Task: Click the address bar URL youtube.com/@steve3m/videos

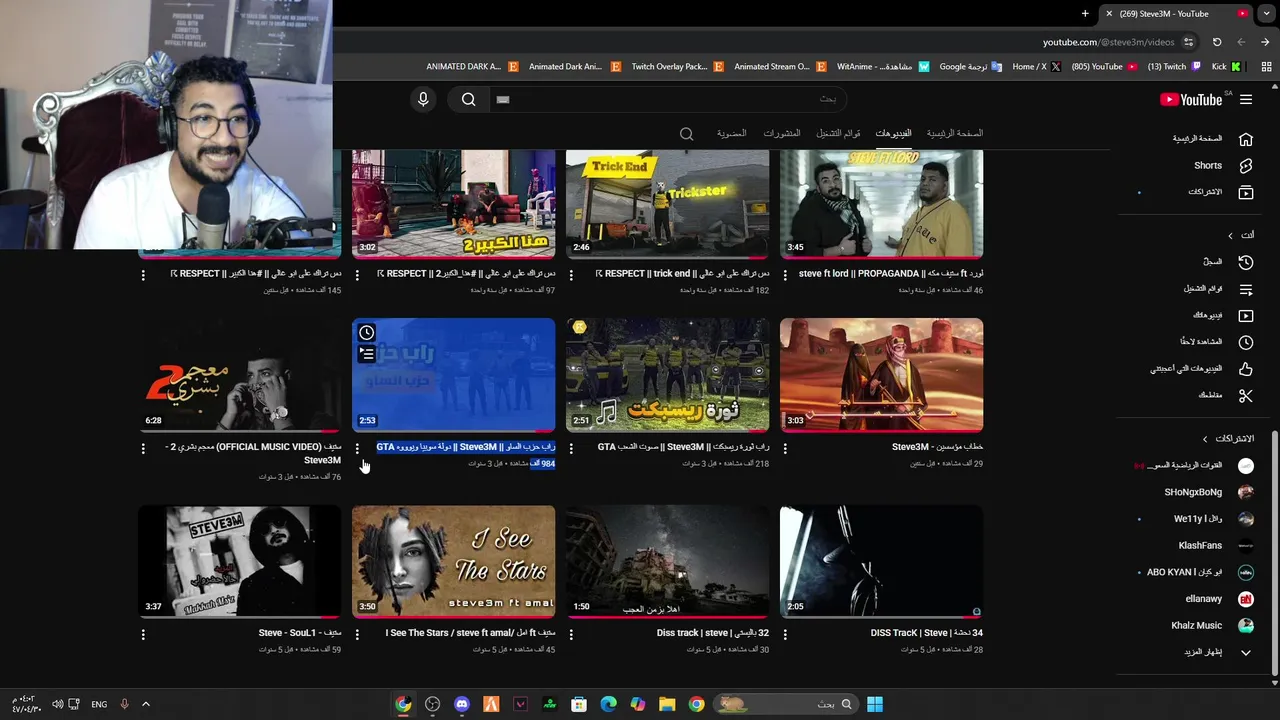Action: click(x=1108, y=42)
